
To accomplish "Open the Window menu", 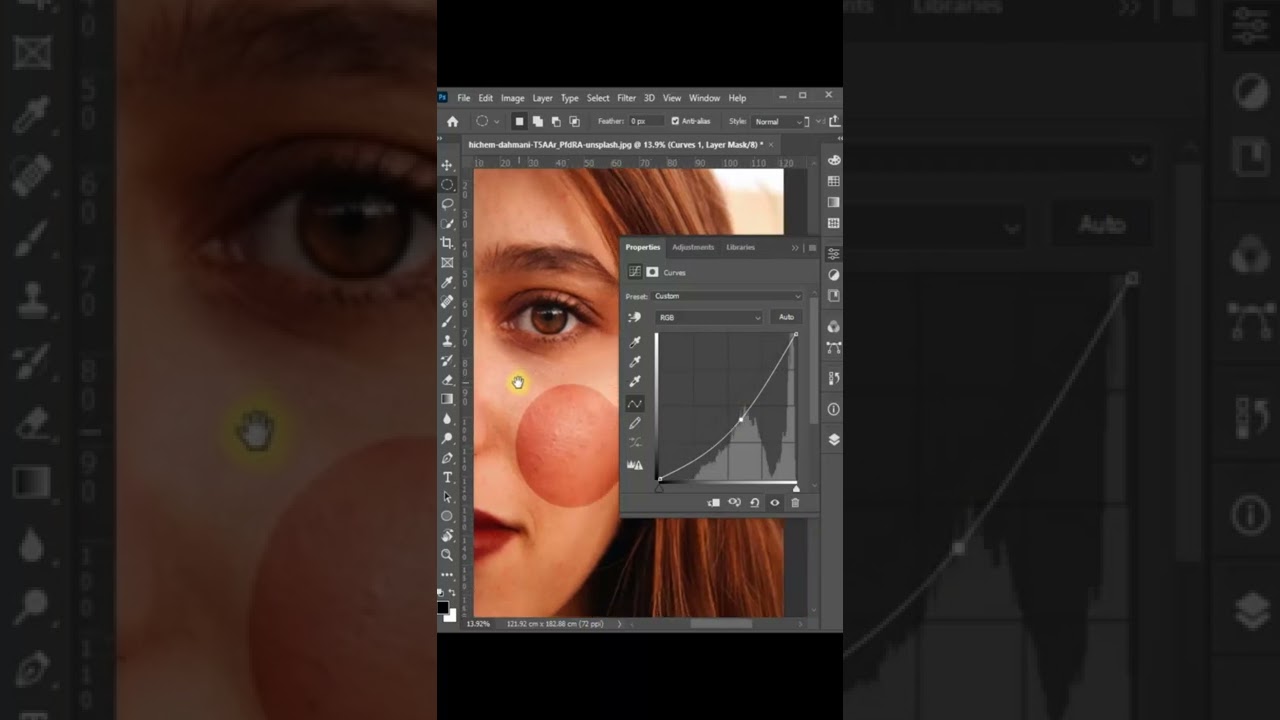I will pos(704,98).
